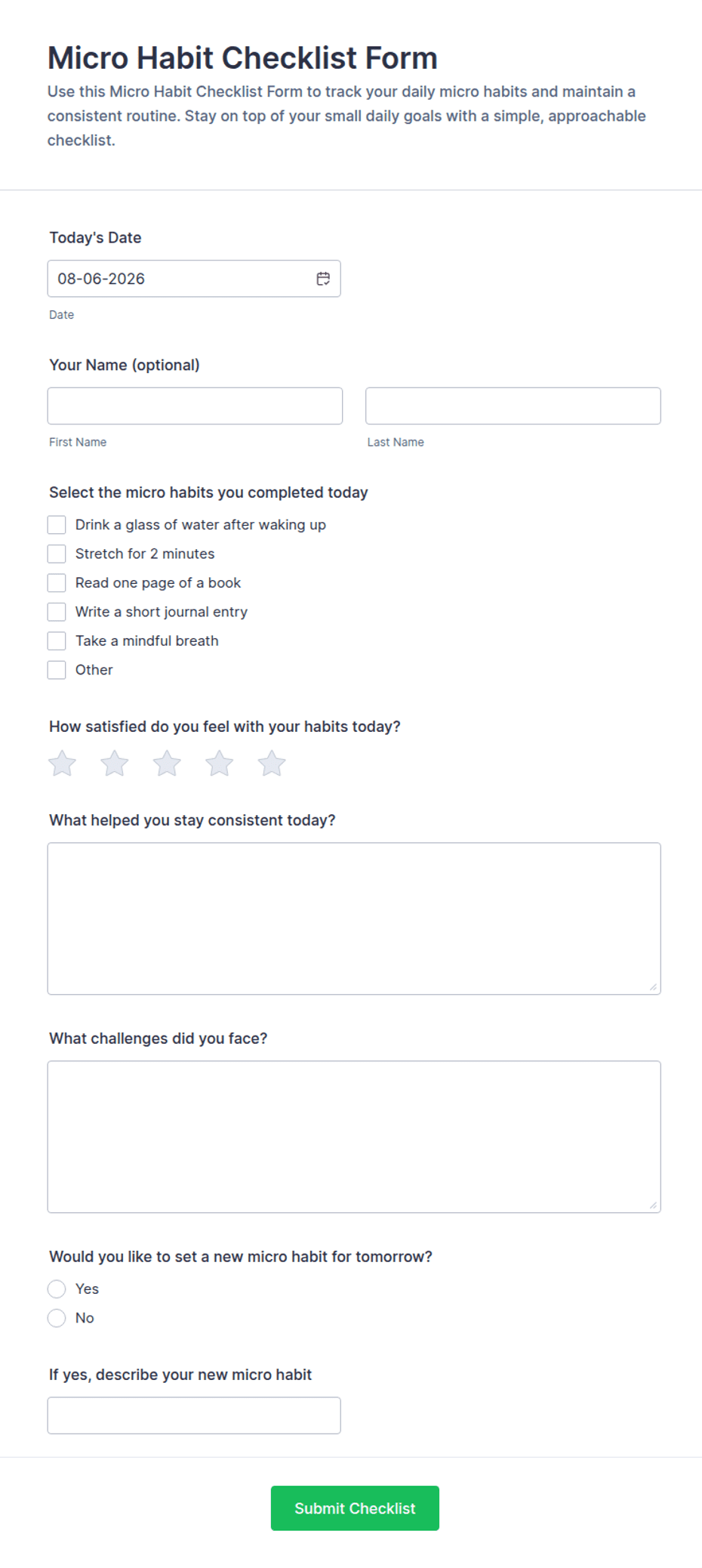Check 'Drink a glass of water after waking up'
Screen dimensions: 702x1568
[x=57, y=525]
